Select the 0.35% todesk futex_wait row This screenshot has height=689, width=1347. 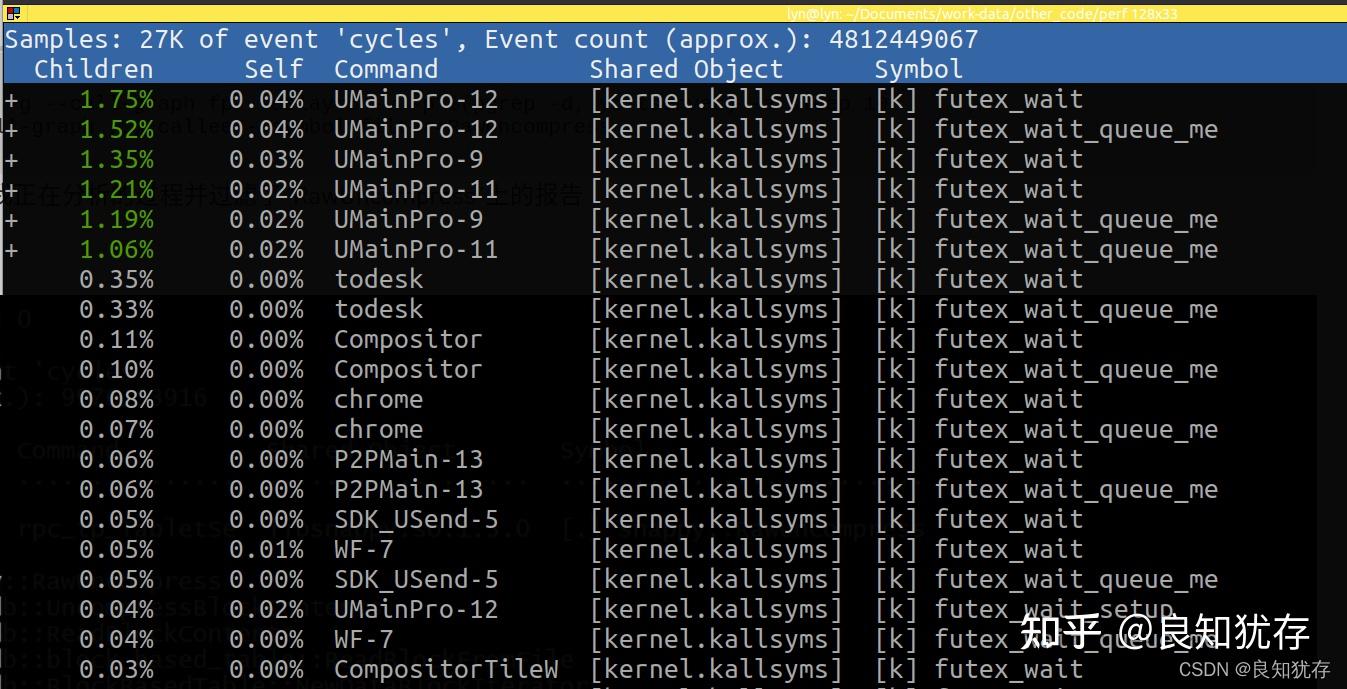[600, 280]
